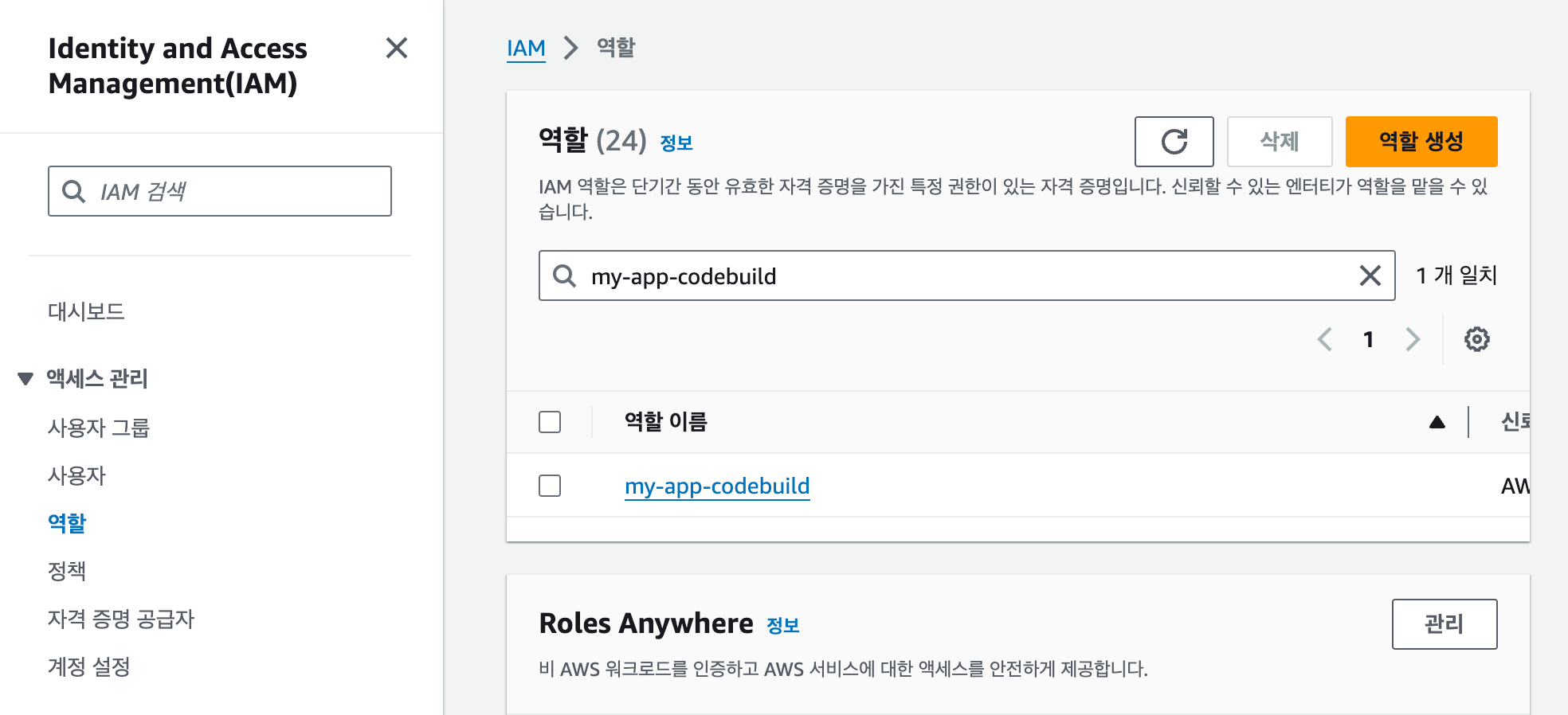Focus the role filter field with my-app-codebuild
Screen dimensions: 1568x715
click(967, 275)
